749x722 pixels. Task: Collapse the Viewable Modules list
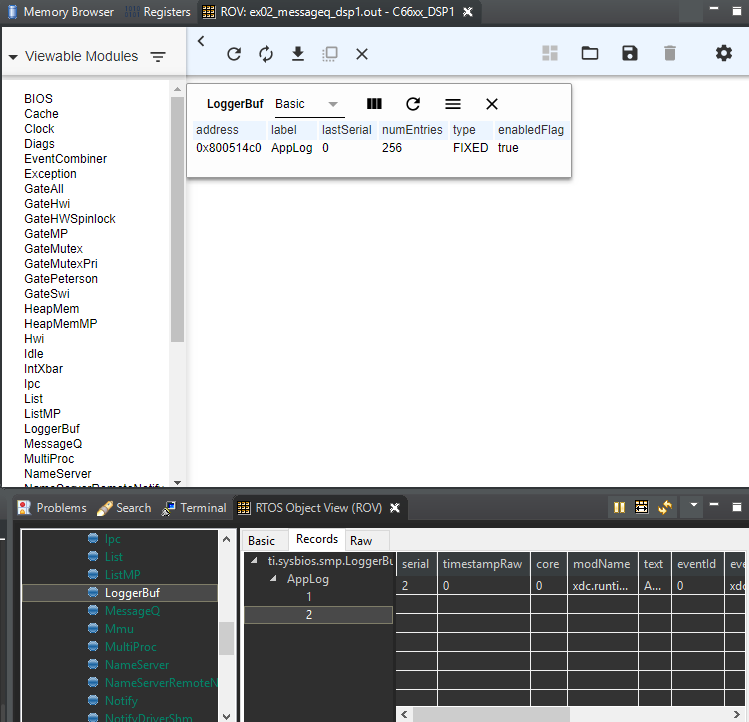click(13, 57)
